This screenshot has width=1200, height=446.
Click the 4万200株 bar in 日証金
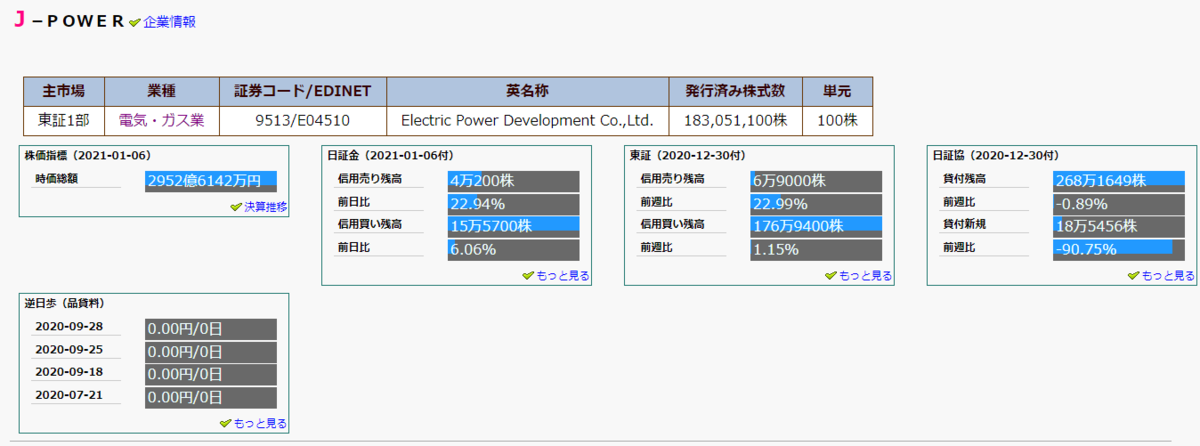[513, 181]
